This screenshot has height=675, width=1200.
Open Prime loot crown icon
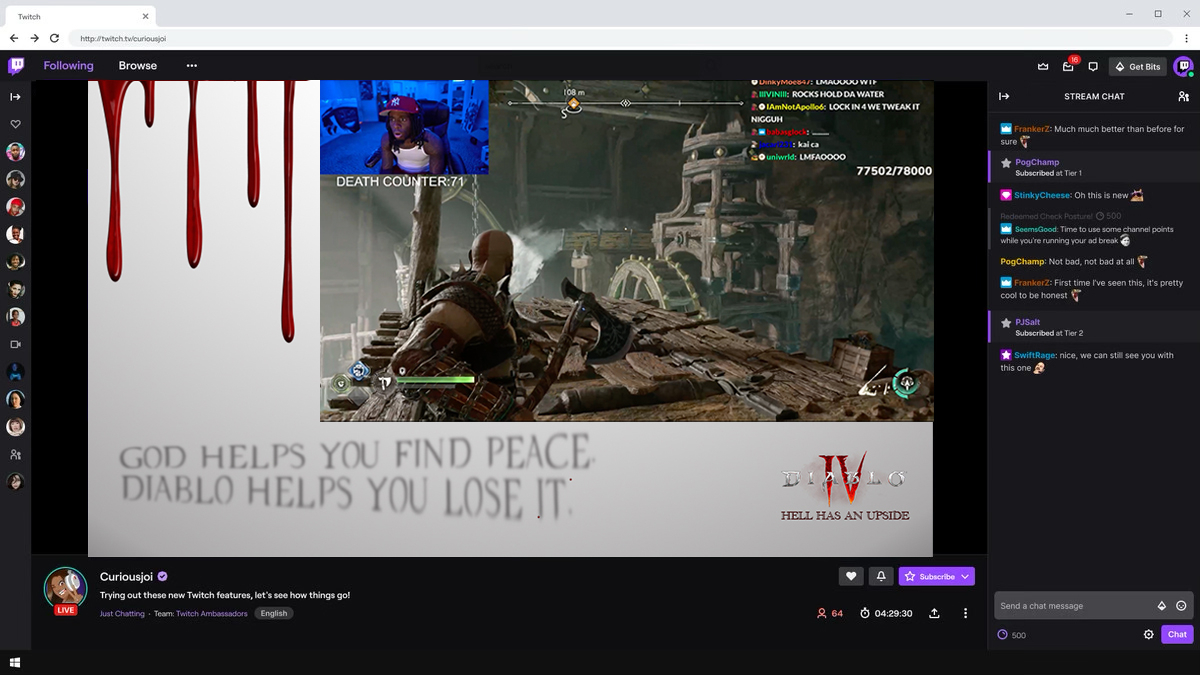(x=1043, y=67)
